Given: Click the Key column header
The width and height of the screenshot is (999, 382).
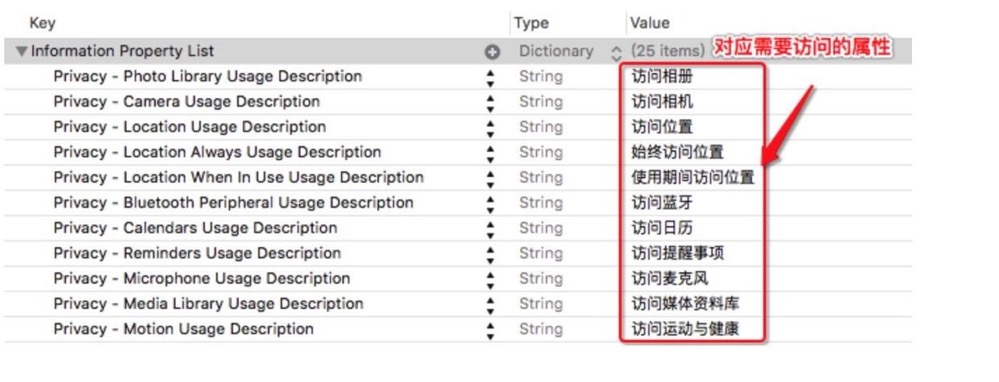Looking at the screenshot, I should 42,24.
